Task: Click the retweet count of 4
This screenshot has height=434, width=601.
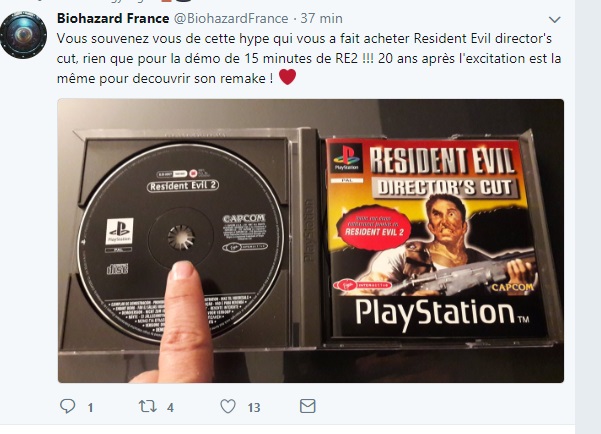Action: click(x=171, y=408)
